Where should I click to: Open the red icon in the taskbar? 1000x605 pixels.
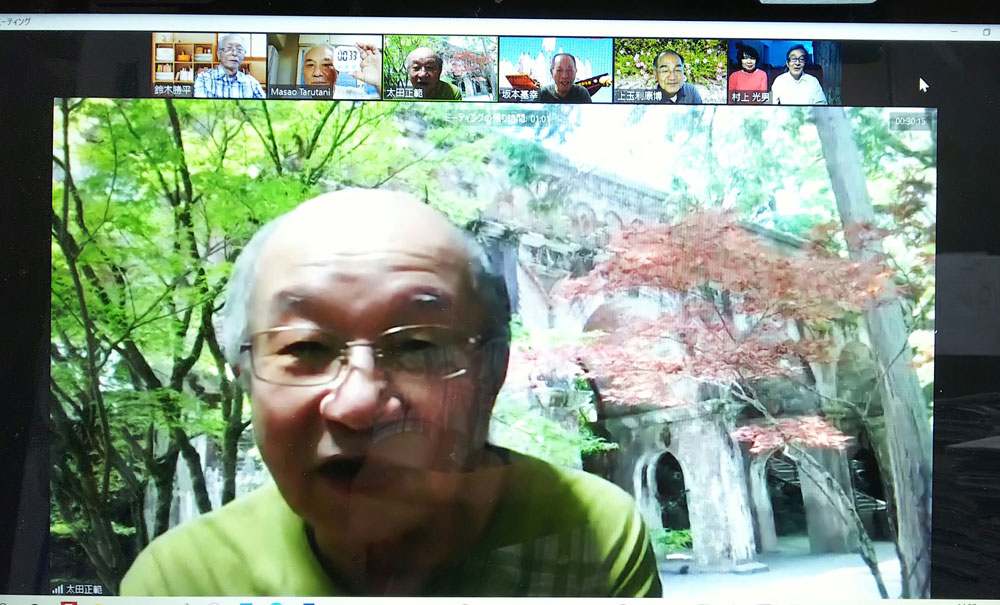[x=67, y=602]
